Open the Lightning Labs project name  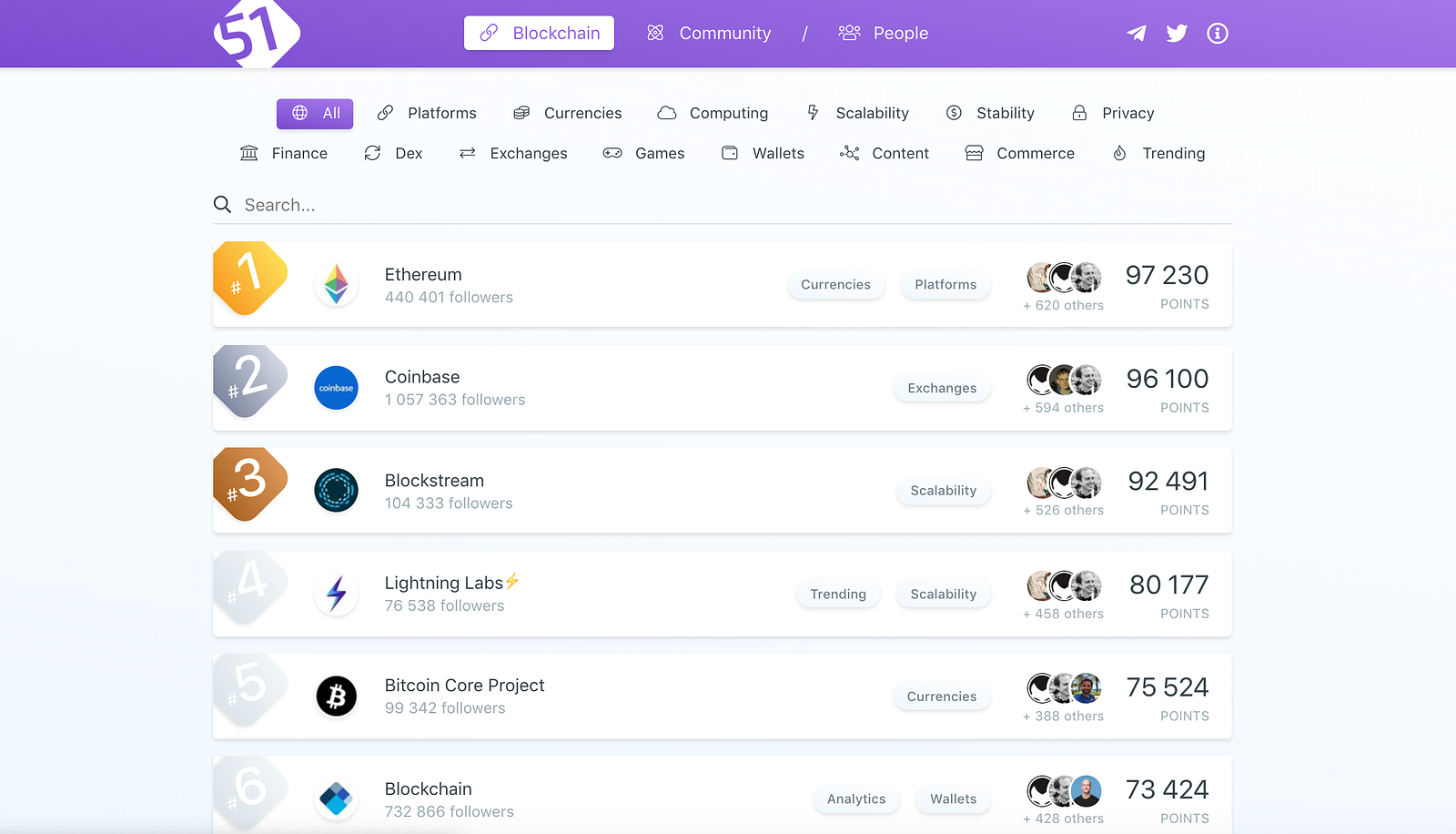click(x=444, y=583)
